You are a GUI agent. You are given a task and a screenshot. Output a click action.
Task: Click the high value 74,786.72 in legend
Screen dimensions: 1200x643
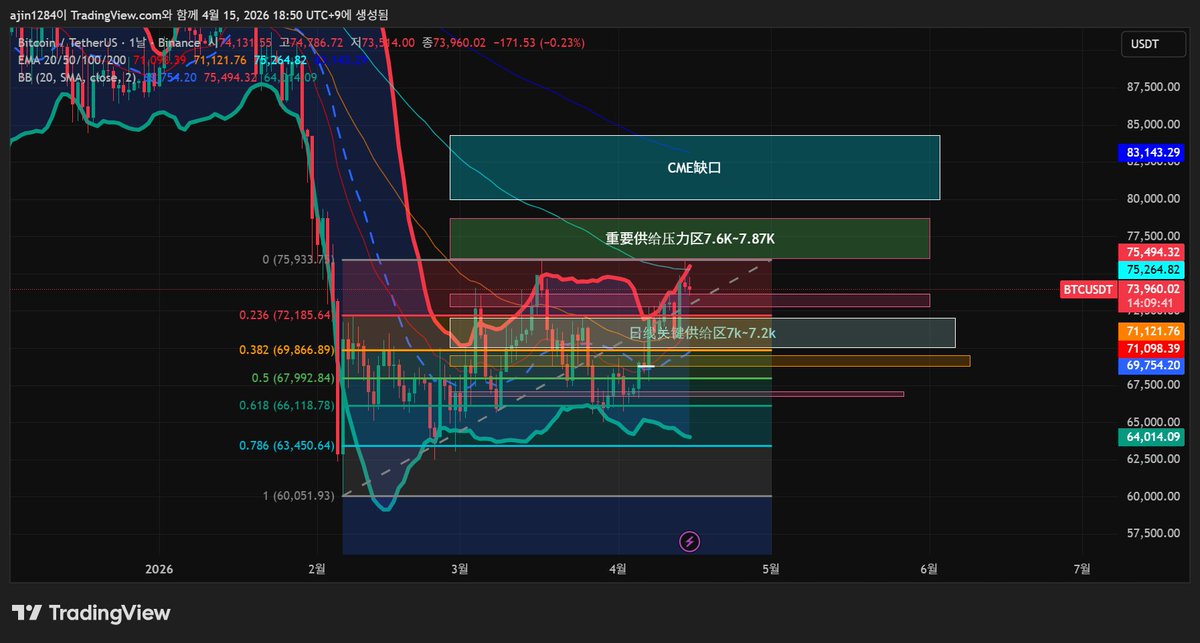[x=317, y=43]
